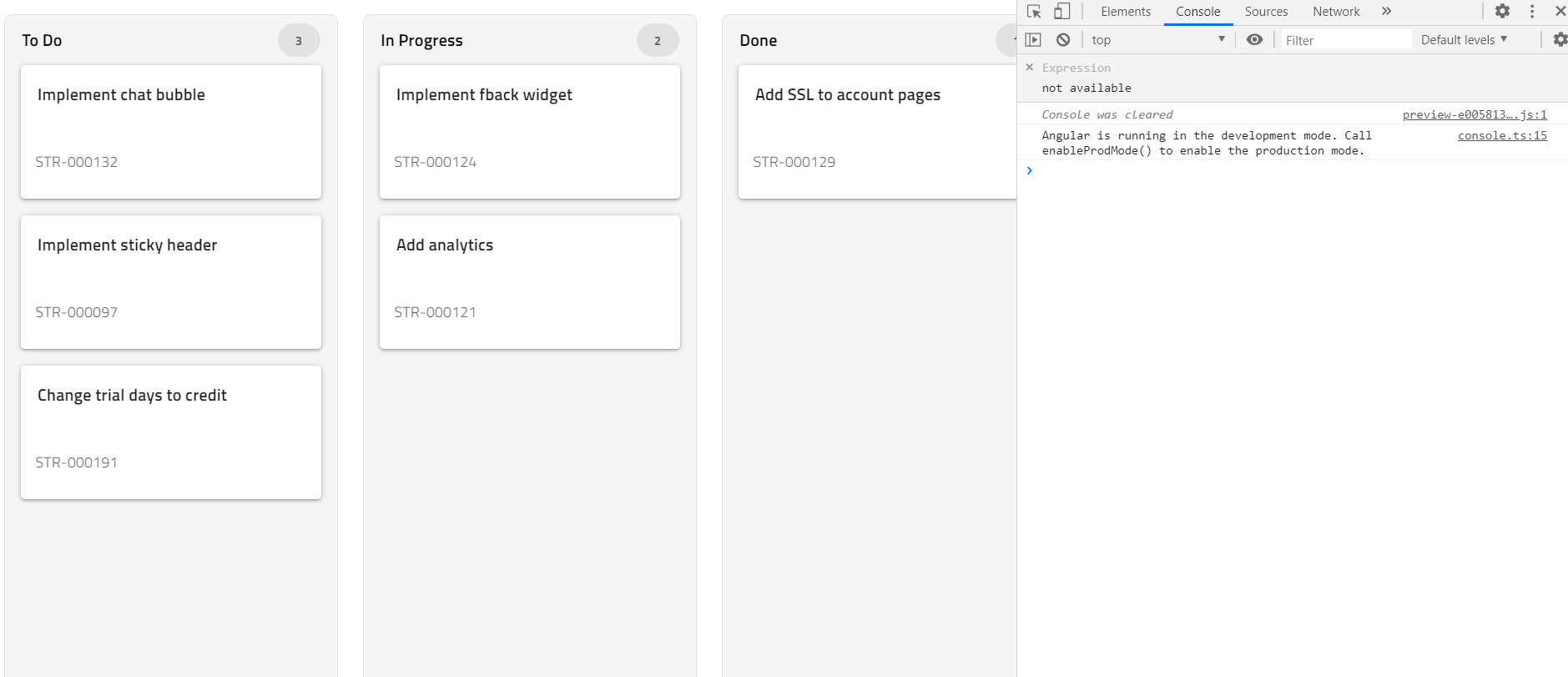Click ticket ID STR-000132

[x=77, y=162]
